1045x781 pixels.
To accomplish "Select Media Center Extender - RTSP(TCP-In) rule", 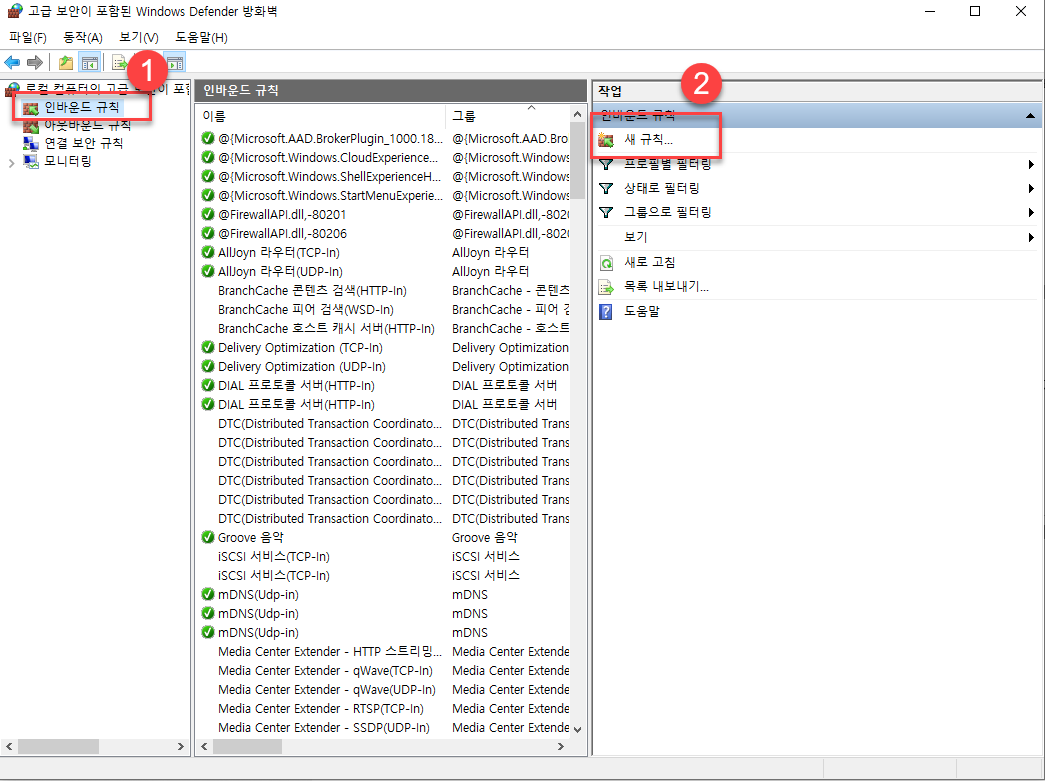I will 321,708.
